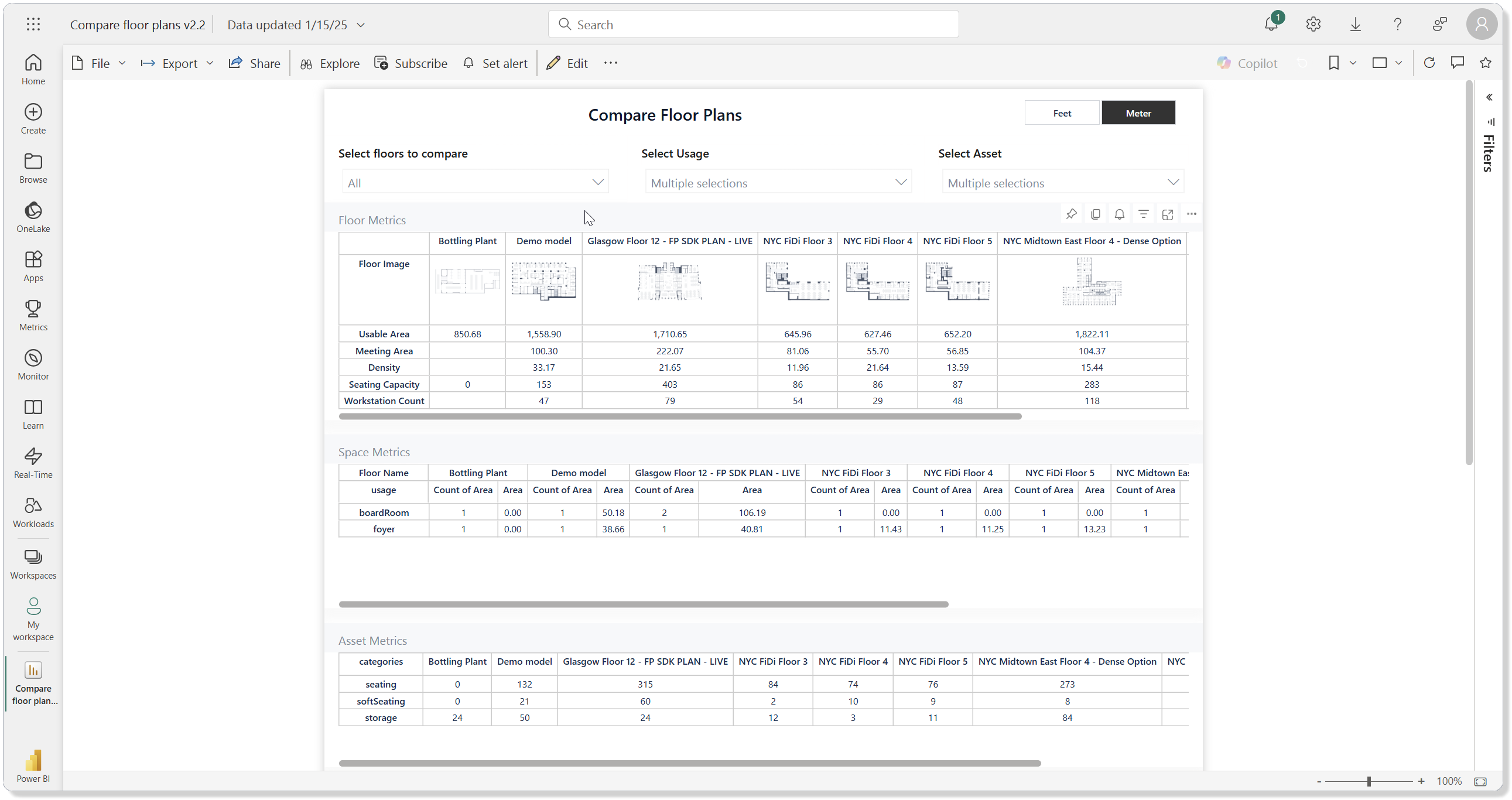Switch measurements to Feet
The image size is (1512, 800).
pos(1062,112)
